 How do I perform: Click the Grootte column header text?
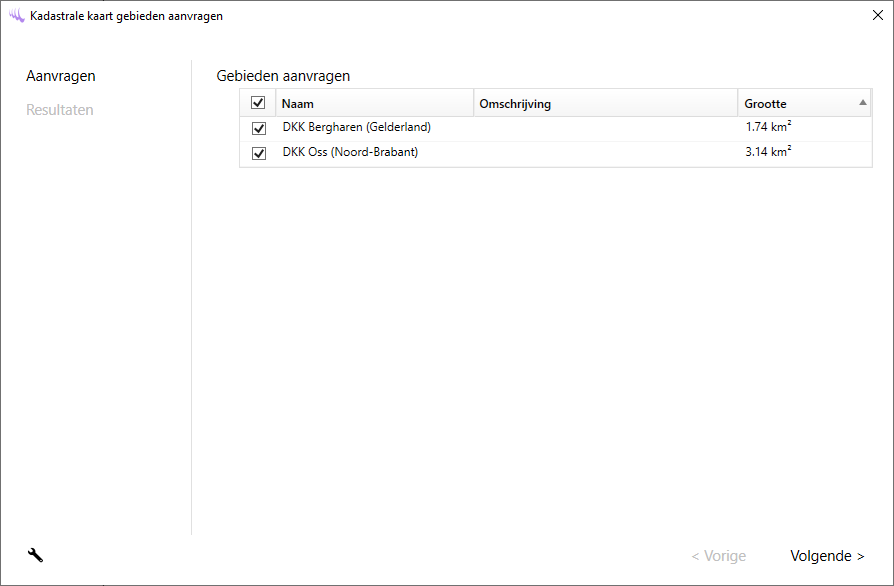click(x=765, y=104)
